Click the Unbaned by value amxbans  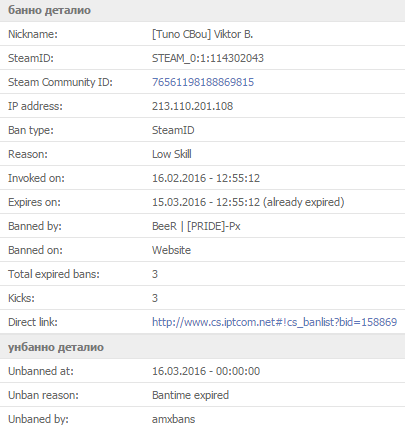coord(173,419)
